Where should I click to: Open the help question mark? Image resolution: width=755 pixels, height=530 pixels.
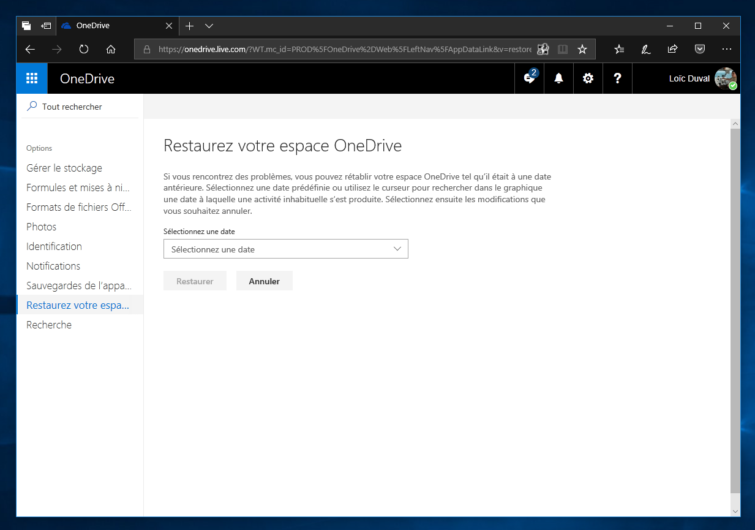pyautogui.click(x=617, y=78)
